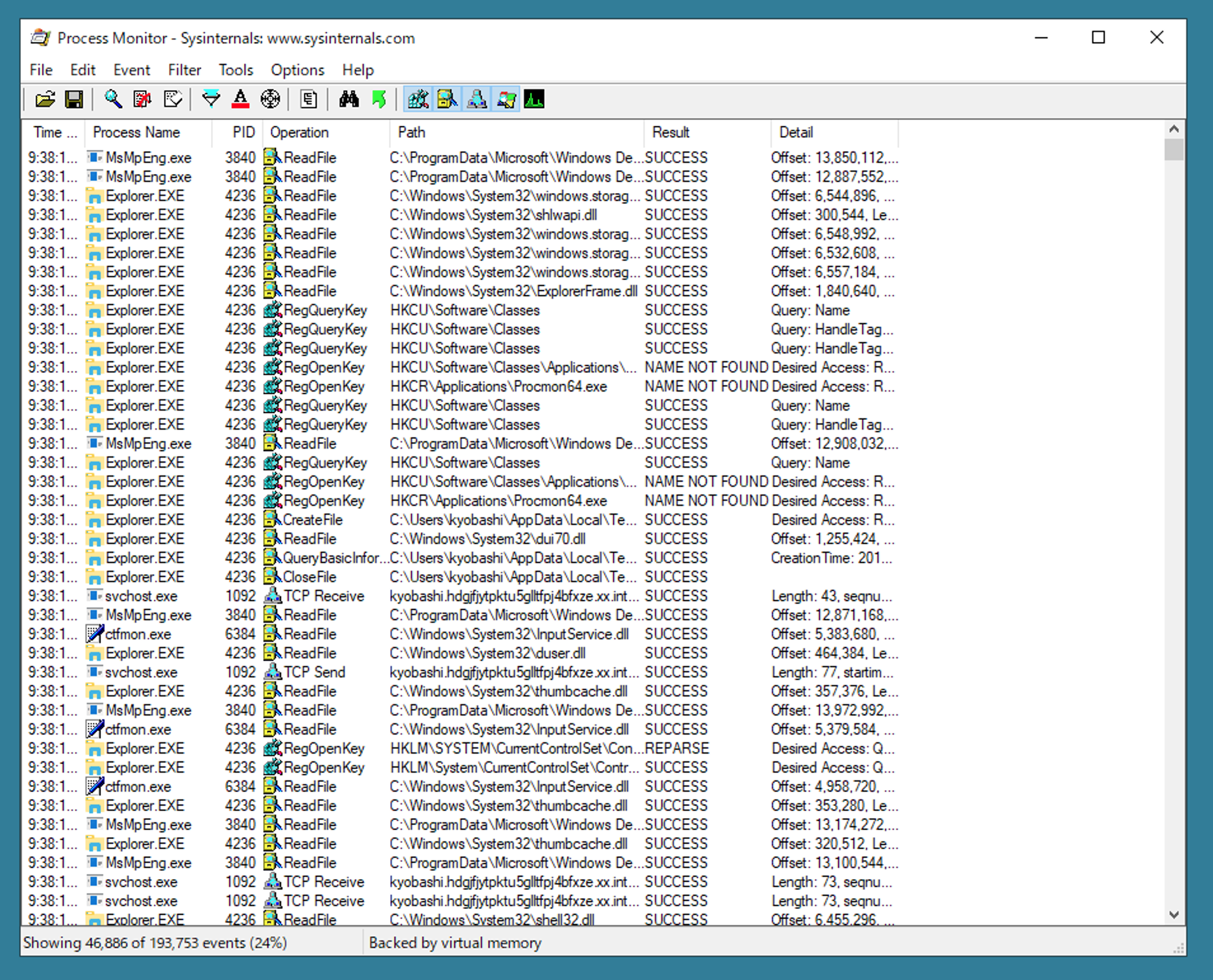Click the scrollbar up arrow
This screenshot has height=980, width=1213.
1174,129
